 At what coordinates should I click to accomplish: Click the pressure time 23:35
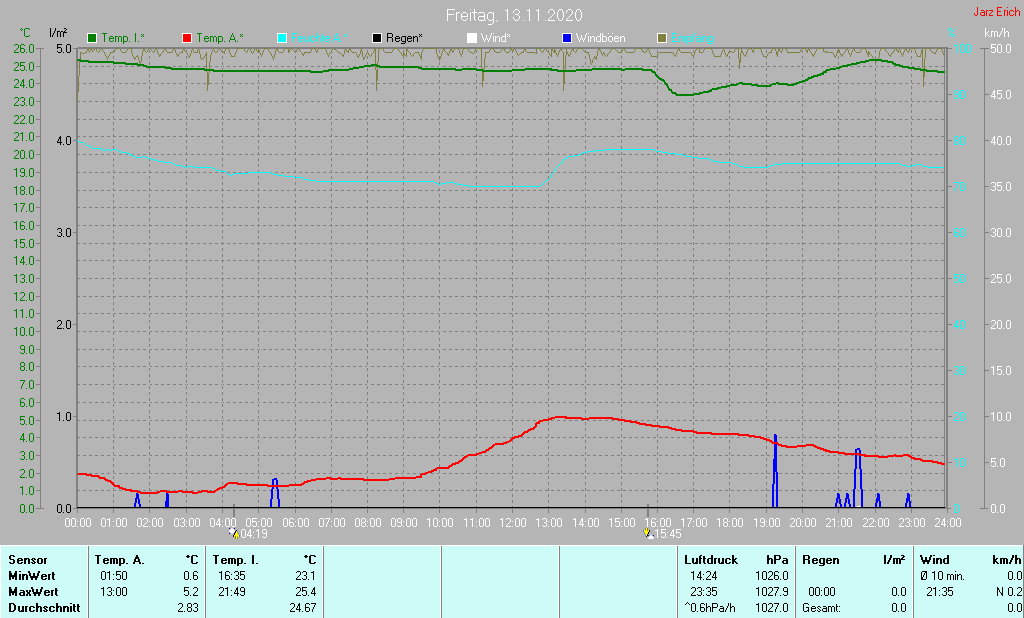tap(703, 592)
